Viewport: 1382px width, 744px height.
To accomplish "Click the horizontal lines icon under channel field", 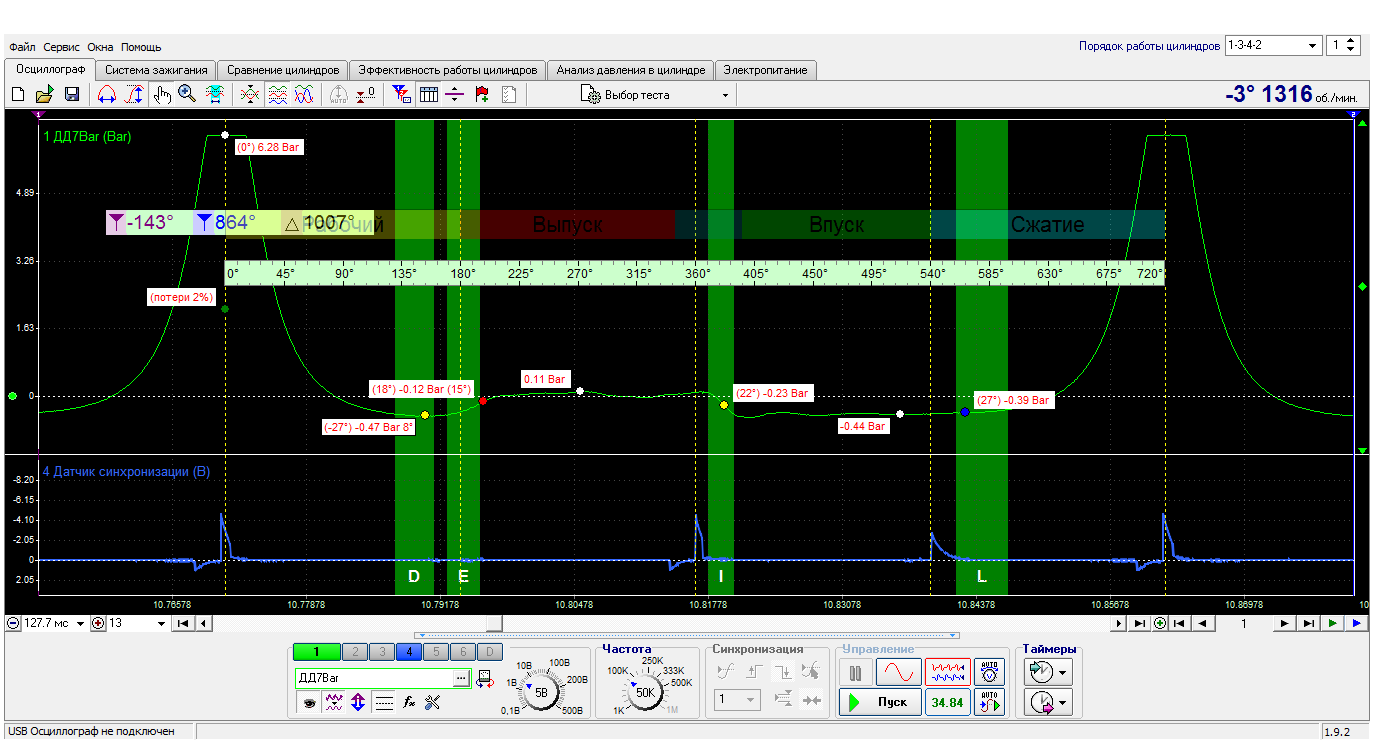I will tap(384, 703).
